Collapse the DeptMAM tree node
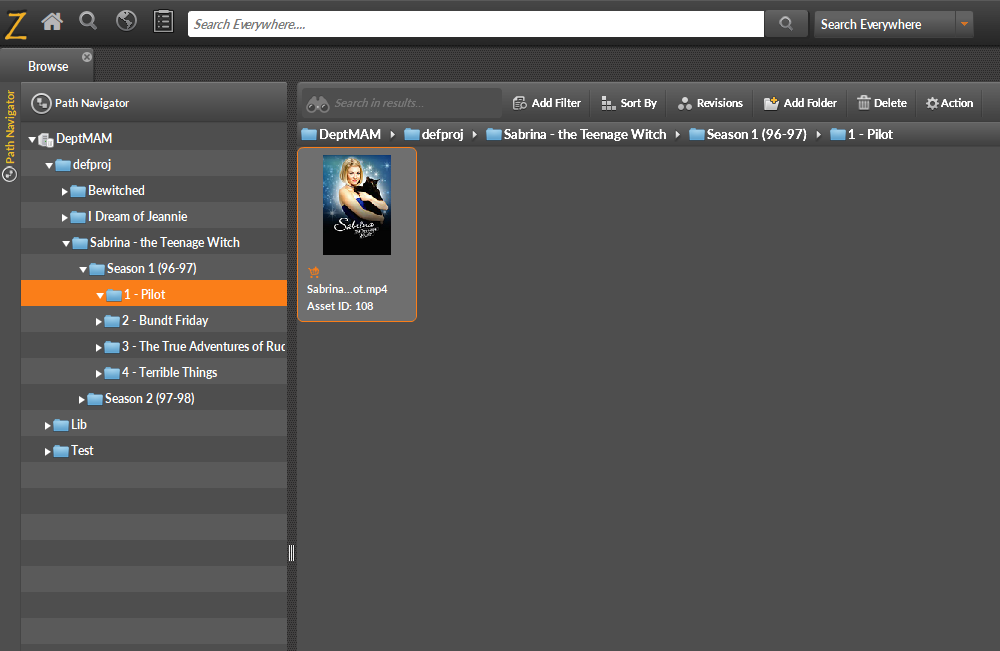Image resolution: width=1000 pixels, height=651 pixels. [32, 139]
